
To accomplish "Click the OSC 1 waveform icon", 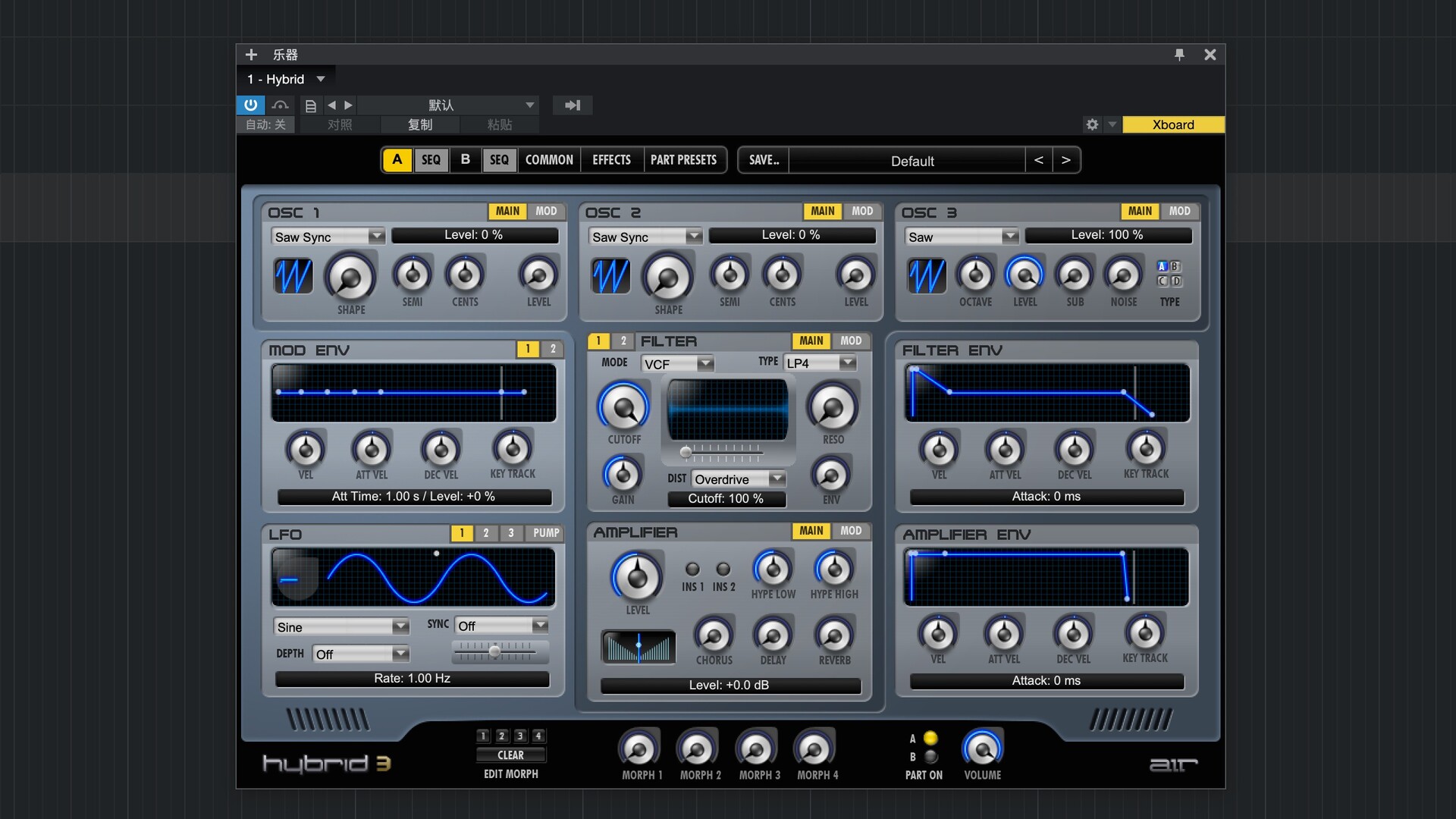I will (x=293, y=276).
